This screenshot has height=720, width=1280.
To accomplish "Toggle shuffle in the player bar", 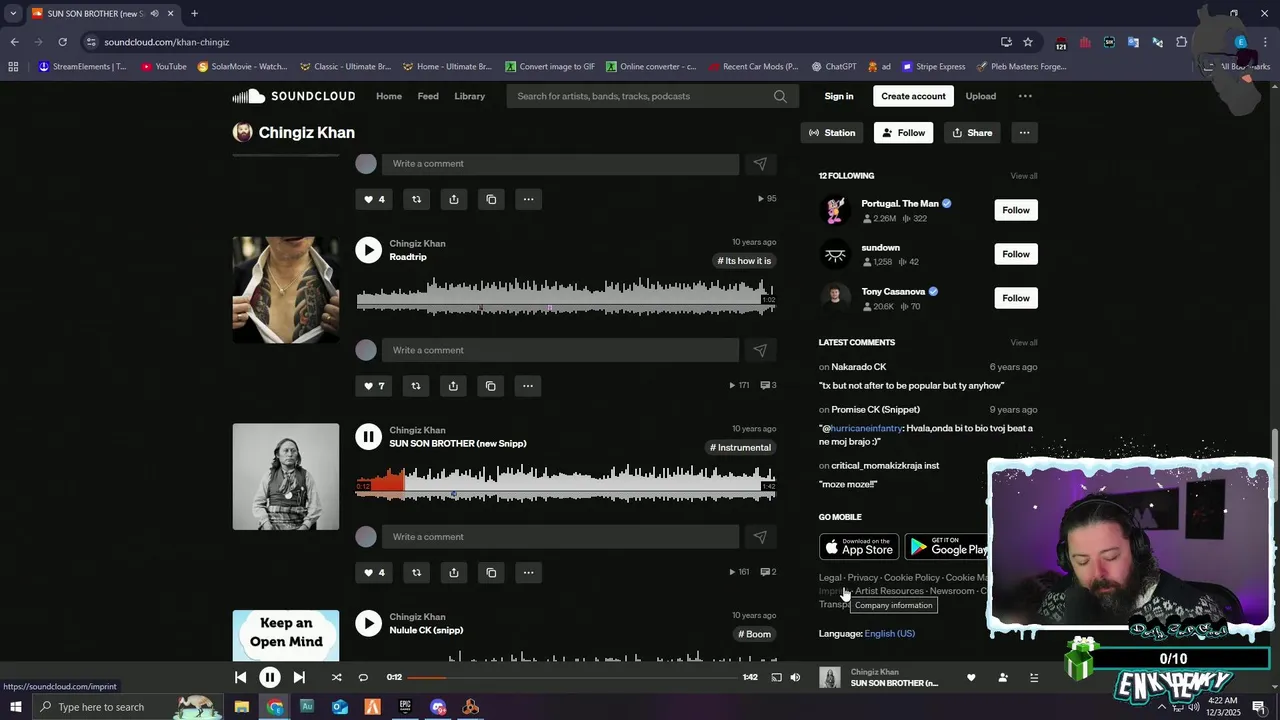I will (336, 677).
